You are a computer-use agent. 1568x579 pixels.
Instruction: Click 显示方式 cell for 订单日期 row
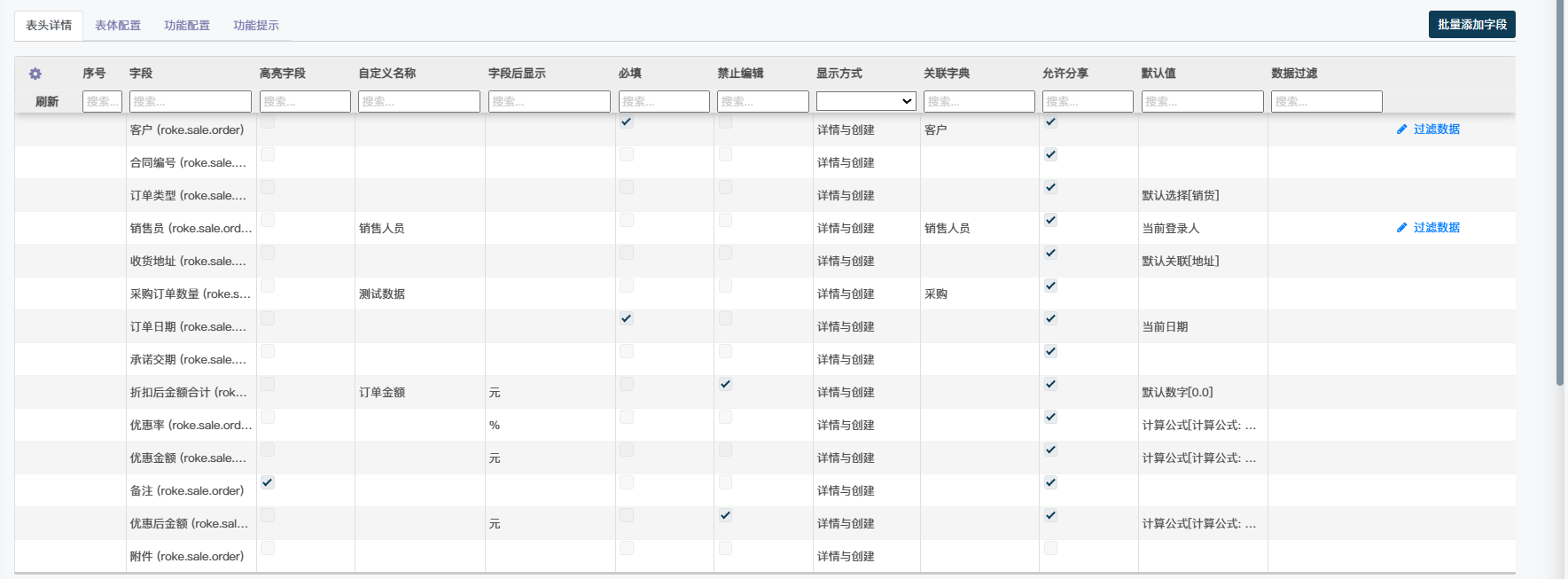coord(846,327)
